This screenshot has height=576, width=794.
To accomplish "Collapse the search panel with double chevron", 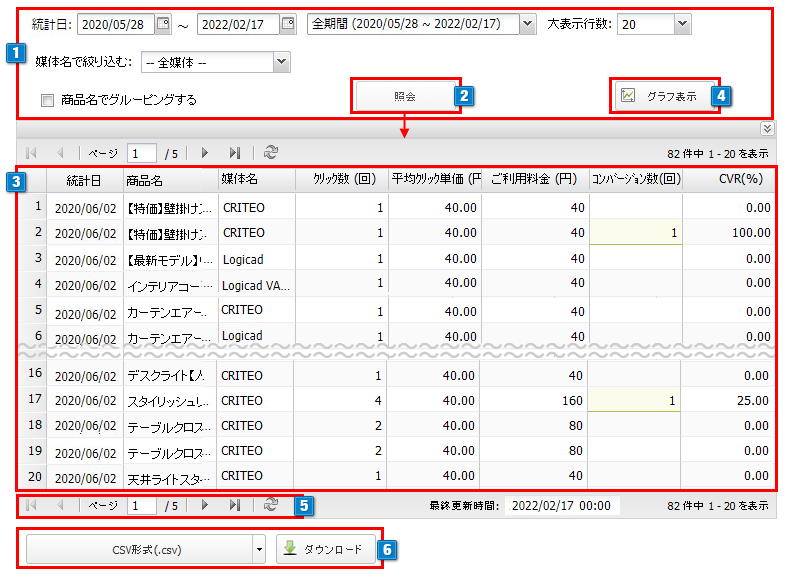I will tap(767, 128).
